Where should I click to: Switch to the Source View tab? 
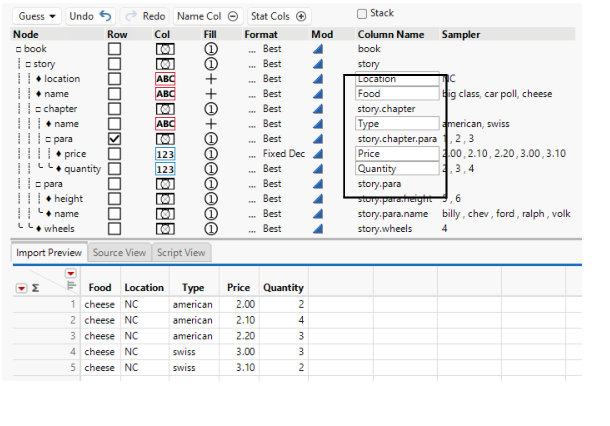[x=119, y=252]
